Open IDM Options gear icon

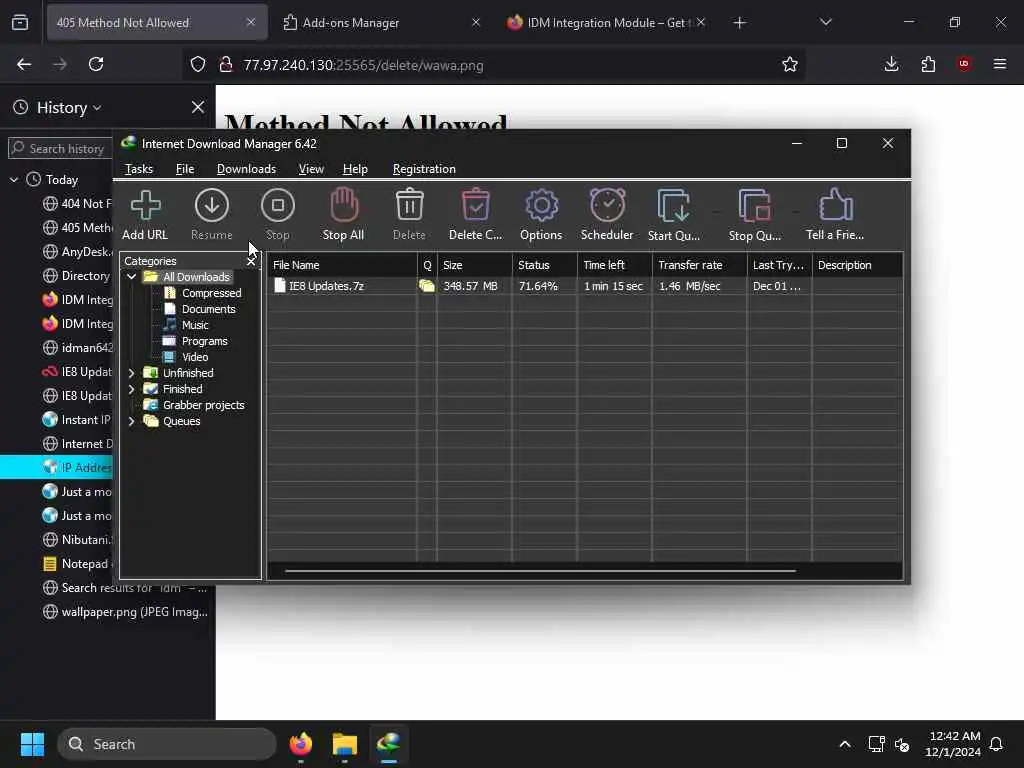[541, 206]
